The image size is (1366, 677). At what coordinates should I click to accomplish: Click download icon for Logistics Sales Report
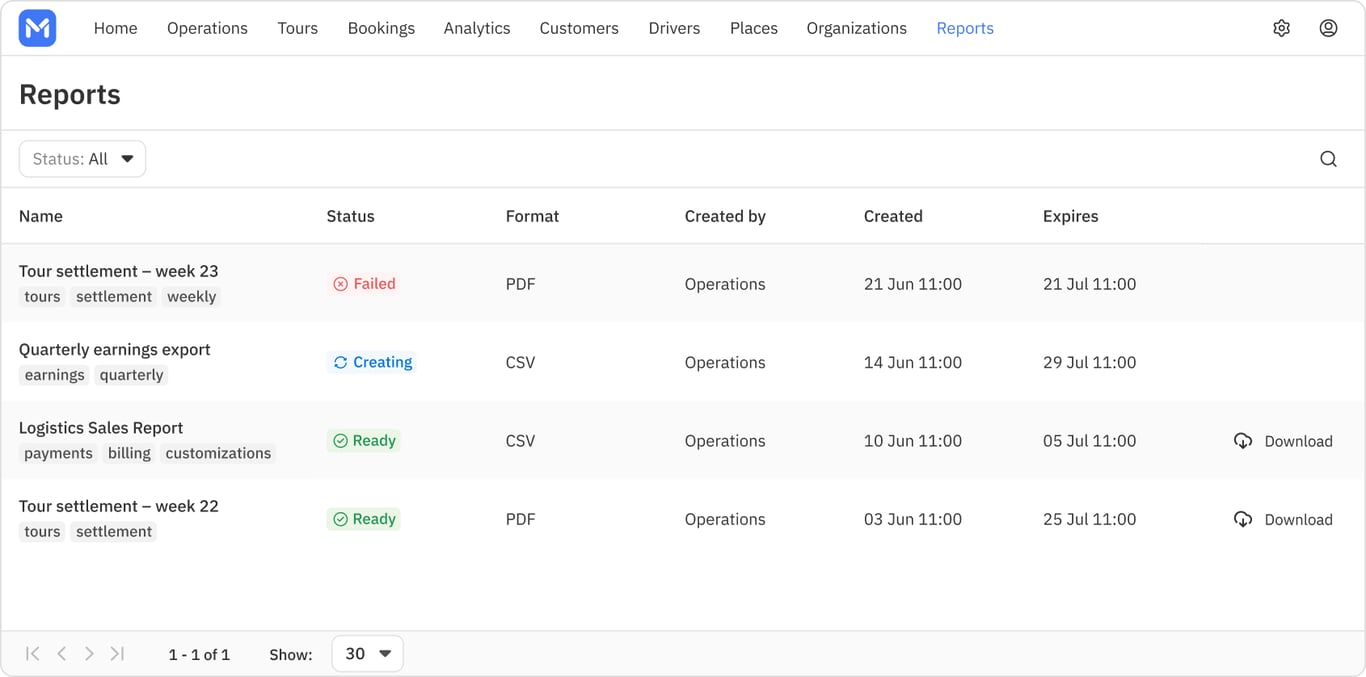(1243, 441)
